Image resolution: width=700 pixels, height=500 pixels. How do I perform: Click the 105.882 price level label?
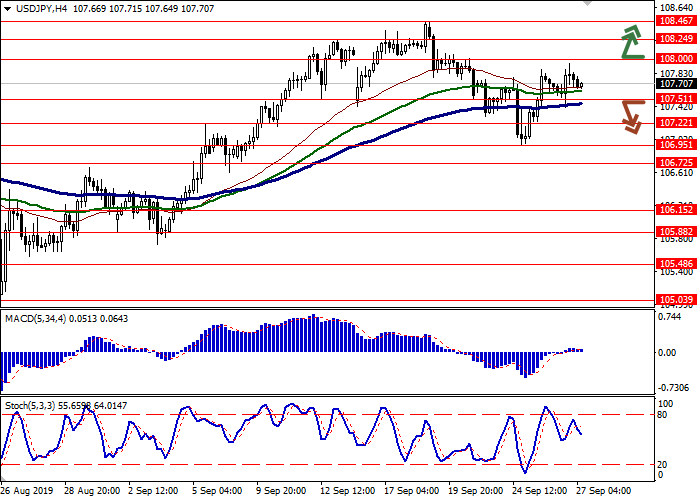(675, 231)
